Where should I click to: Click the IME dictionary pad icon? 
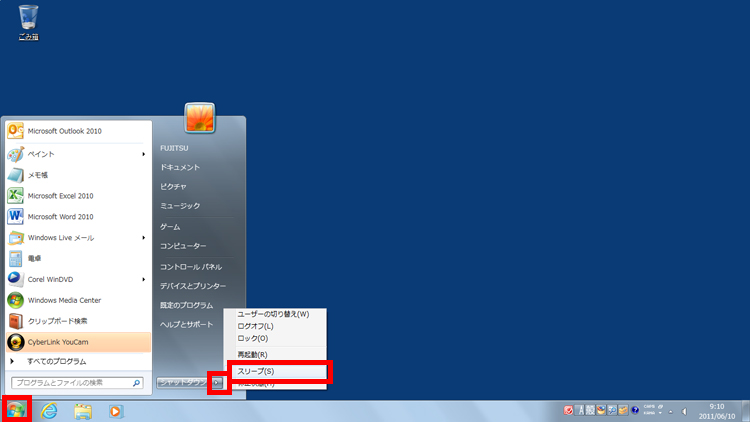tap(601, 411)
